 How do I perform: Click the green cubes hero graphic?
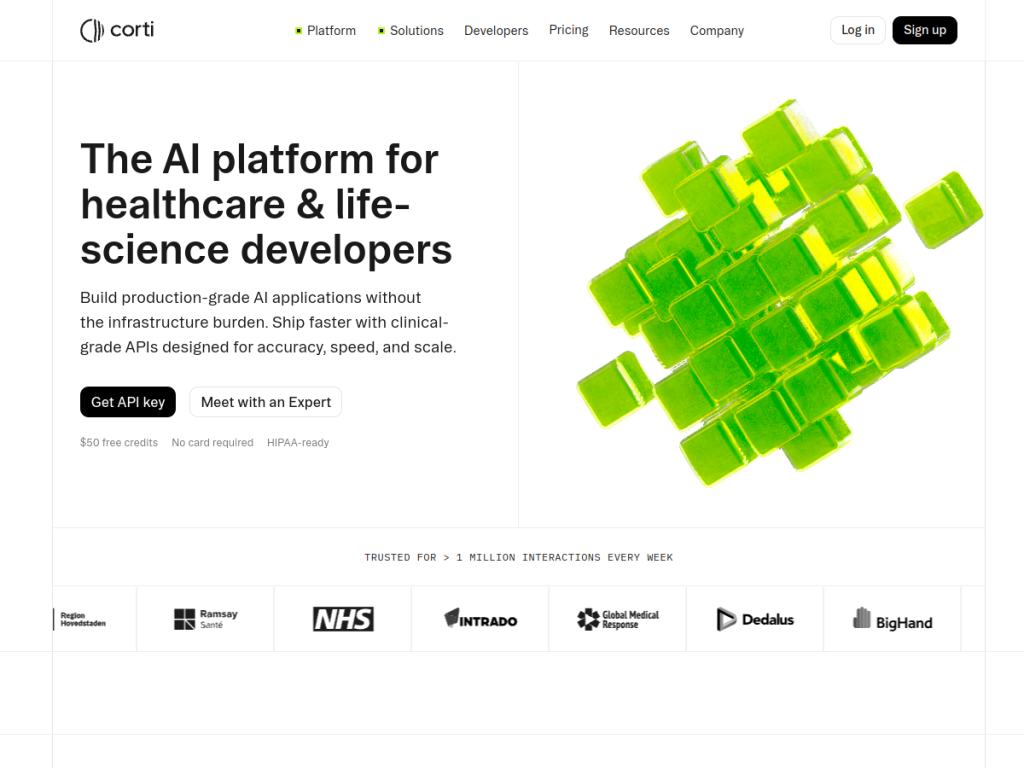coord(780,293)
